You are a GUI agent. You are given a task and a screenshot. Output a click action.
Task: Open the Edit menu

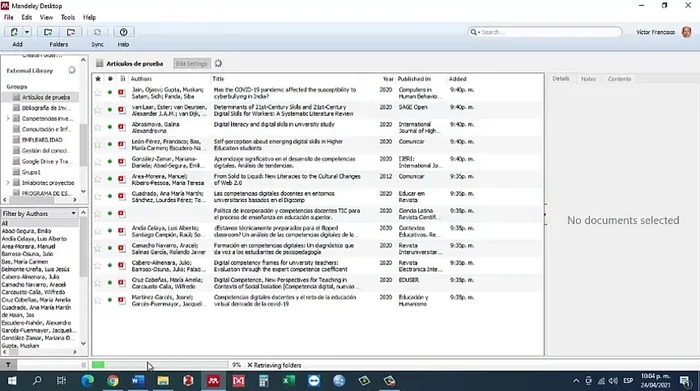pos(27,17)
